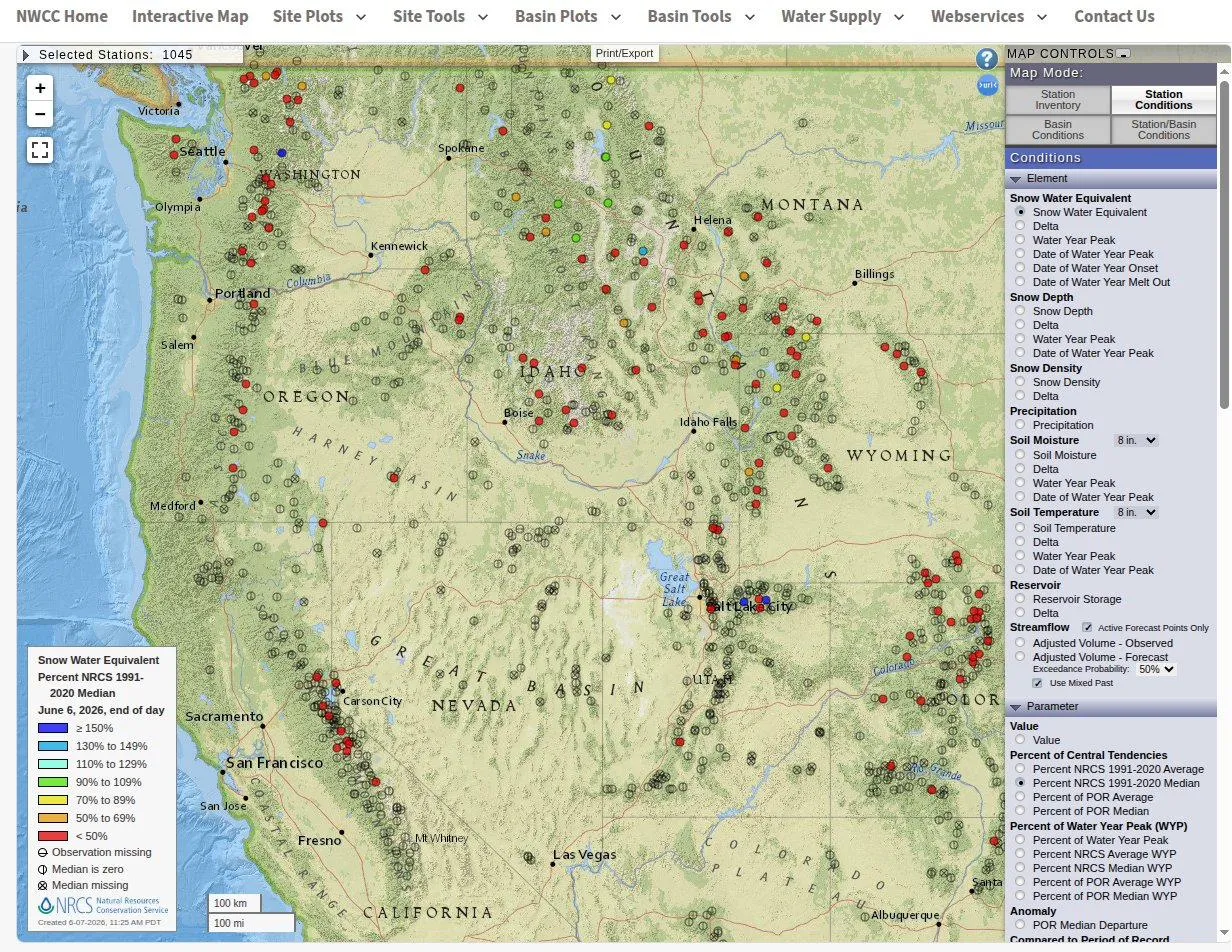1232x952 pixels.
Task: Open the Interactive Map page
Action: tap(190, 17)
